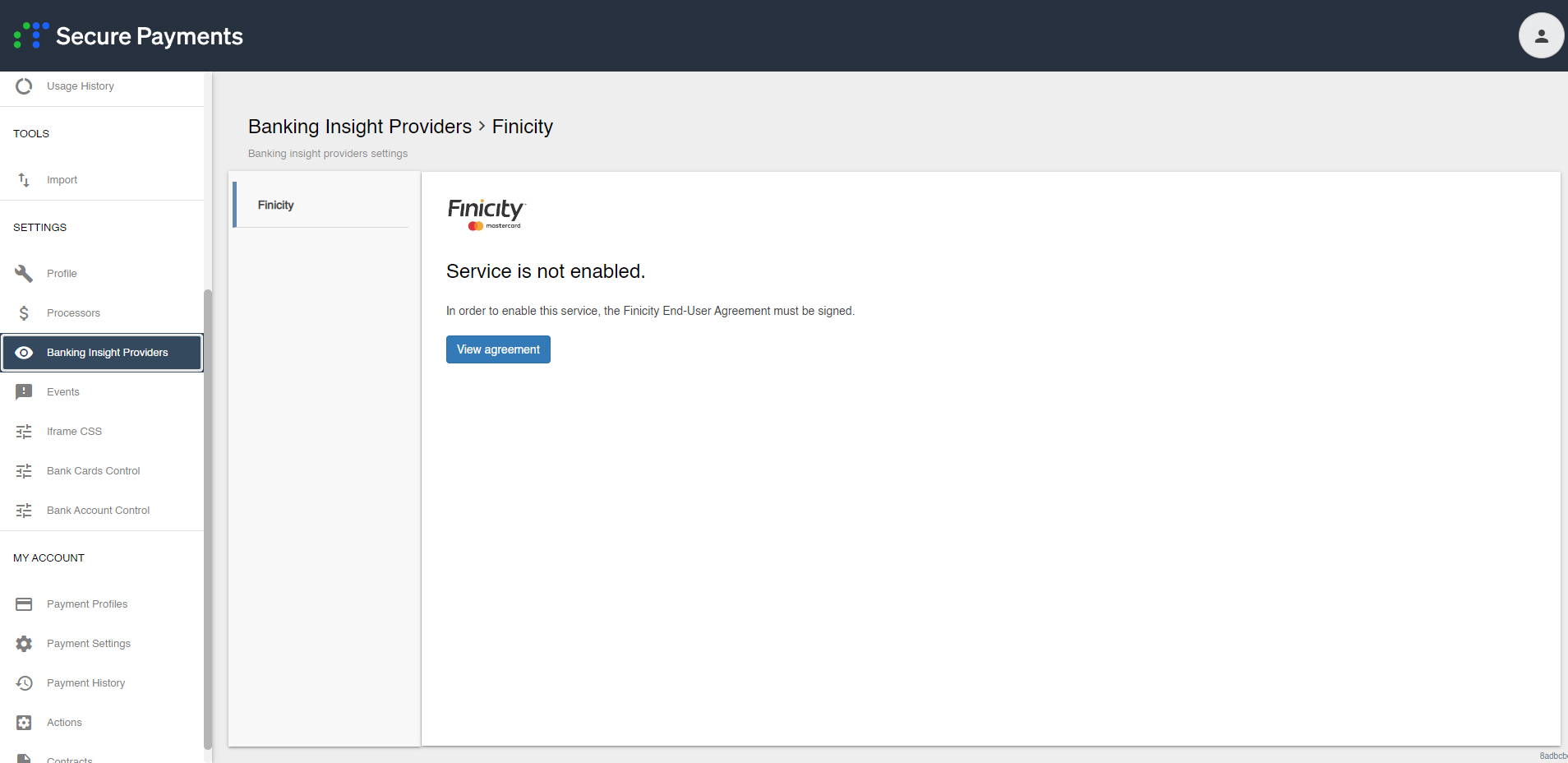The height and width of the screenshot is (763, 1568).
Task: Open Usage History menu item
Action: [102, 86]
